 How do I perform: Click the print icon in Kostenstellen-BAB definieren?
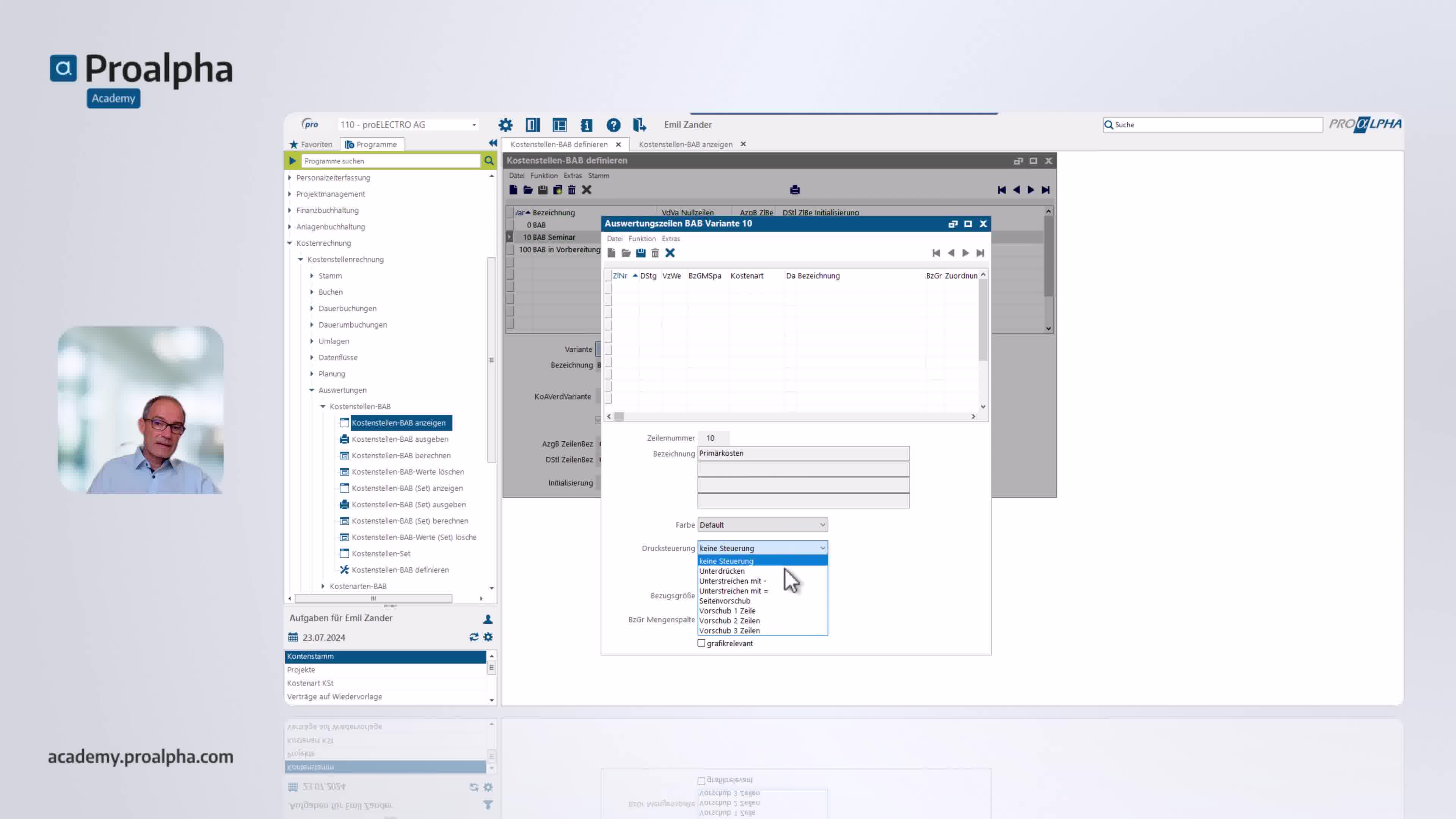pyautogui.click(x=795, y=190)
